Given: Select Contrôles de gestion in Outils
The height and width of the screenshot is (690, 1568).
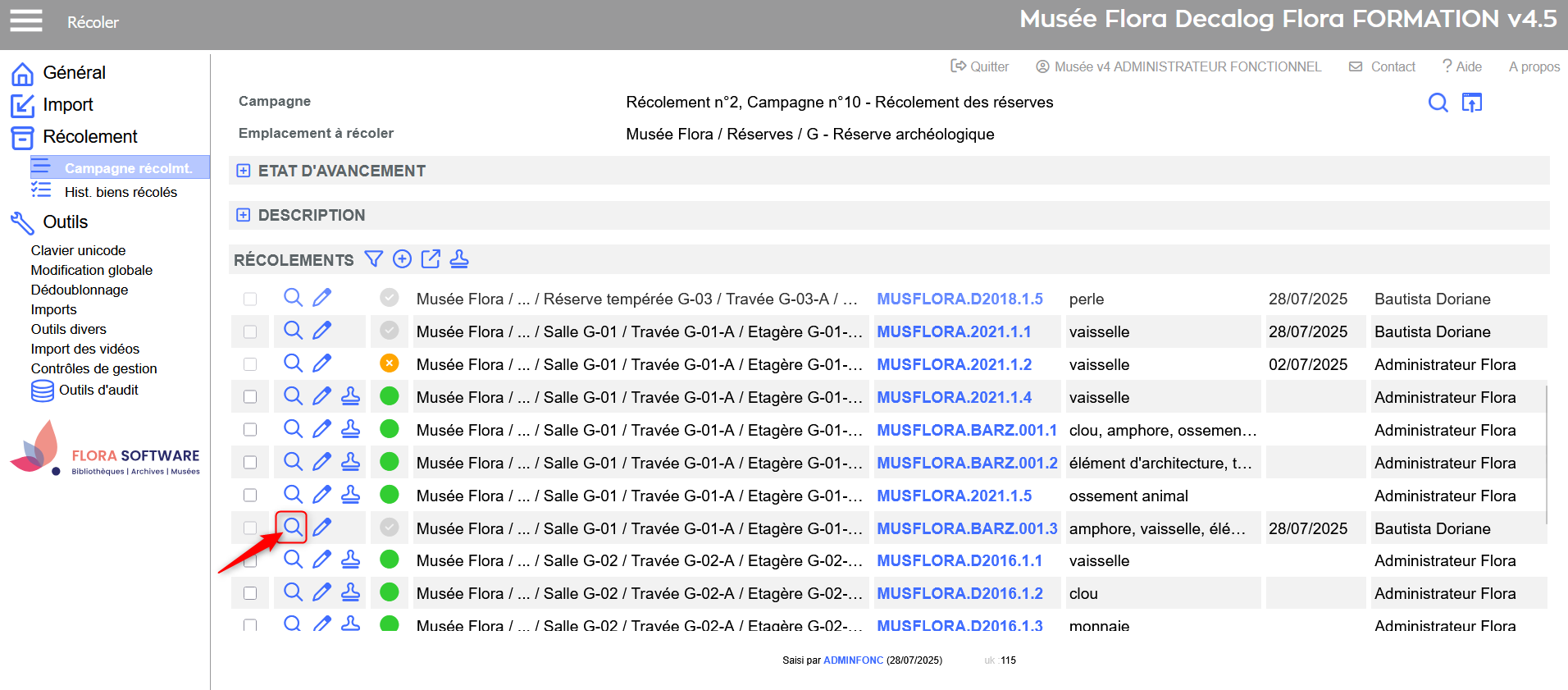Looking at the screenshot, I should pos(93,368).
